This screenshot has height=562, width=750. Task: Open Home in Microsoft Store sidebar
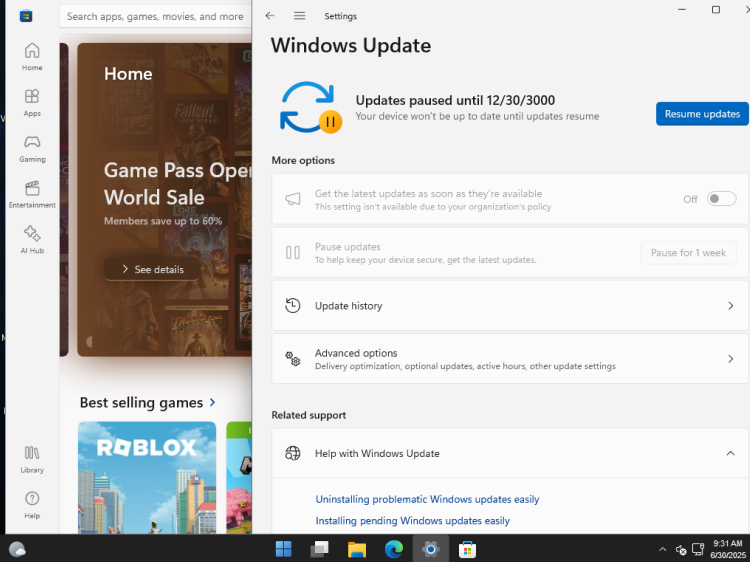pos(32,56)
